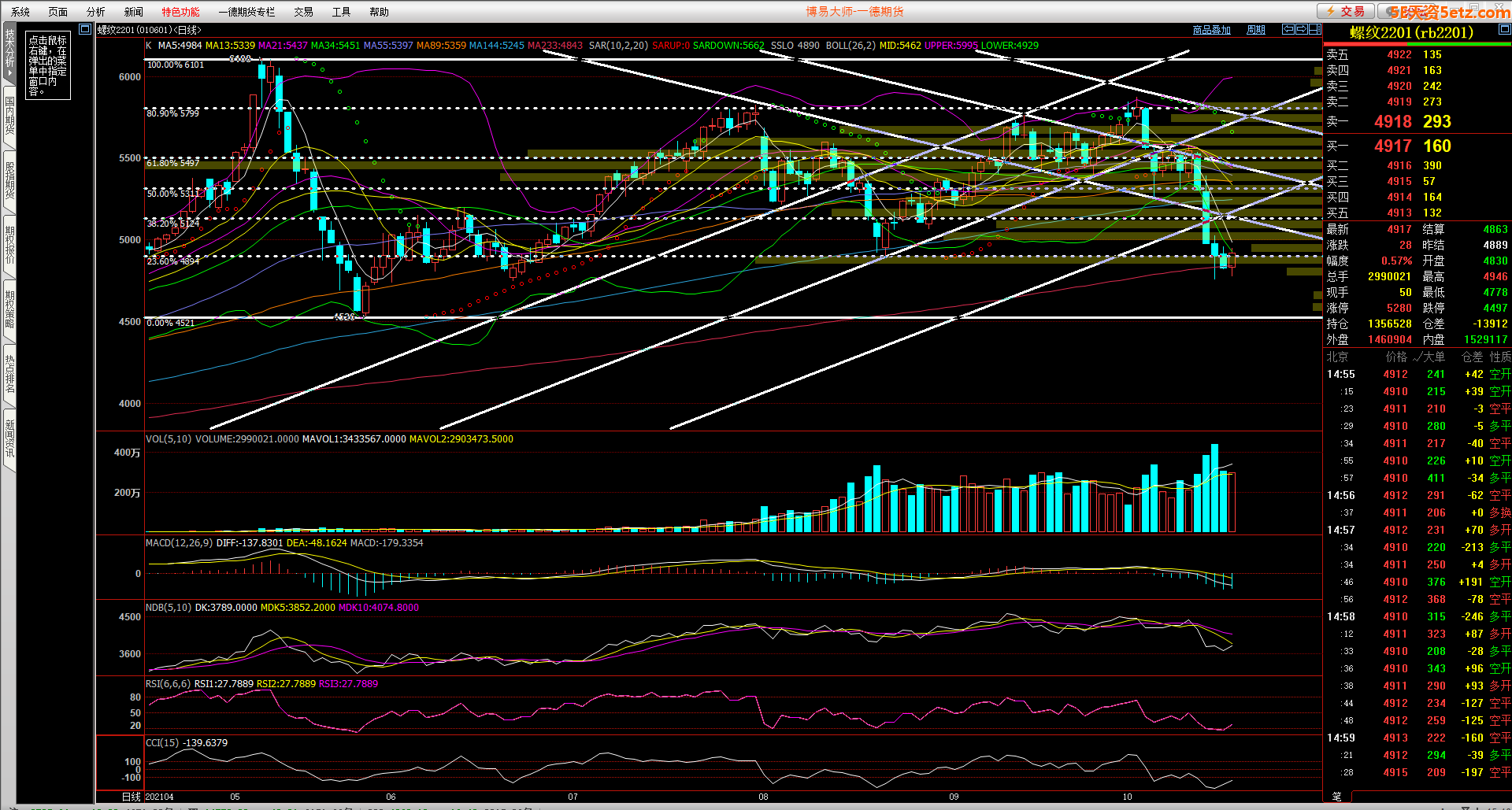Click the 螺纹2201 (rb2201) quote header
Screen dimensions: 1512x810
pos(1411,32)
